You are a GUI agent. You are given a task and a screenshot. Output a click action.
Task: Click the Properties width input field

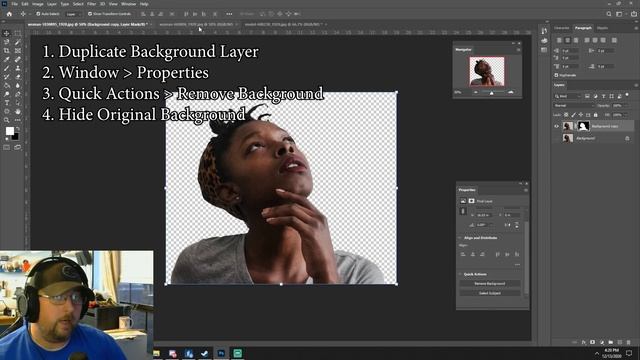click(x=484, y=215)
